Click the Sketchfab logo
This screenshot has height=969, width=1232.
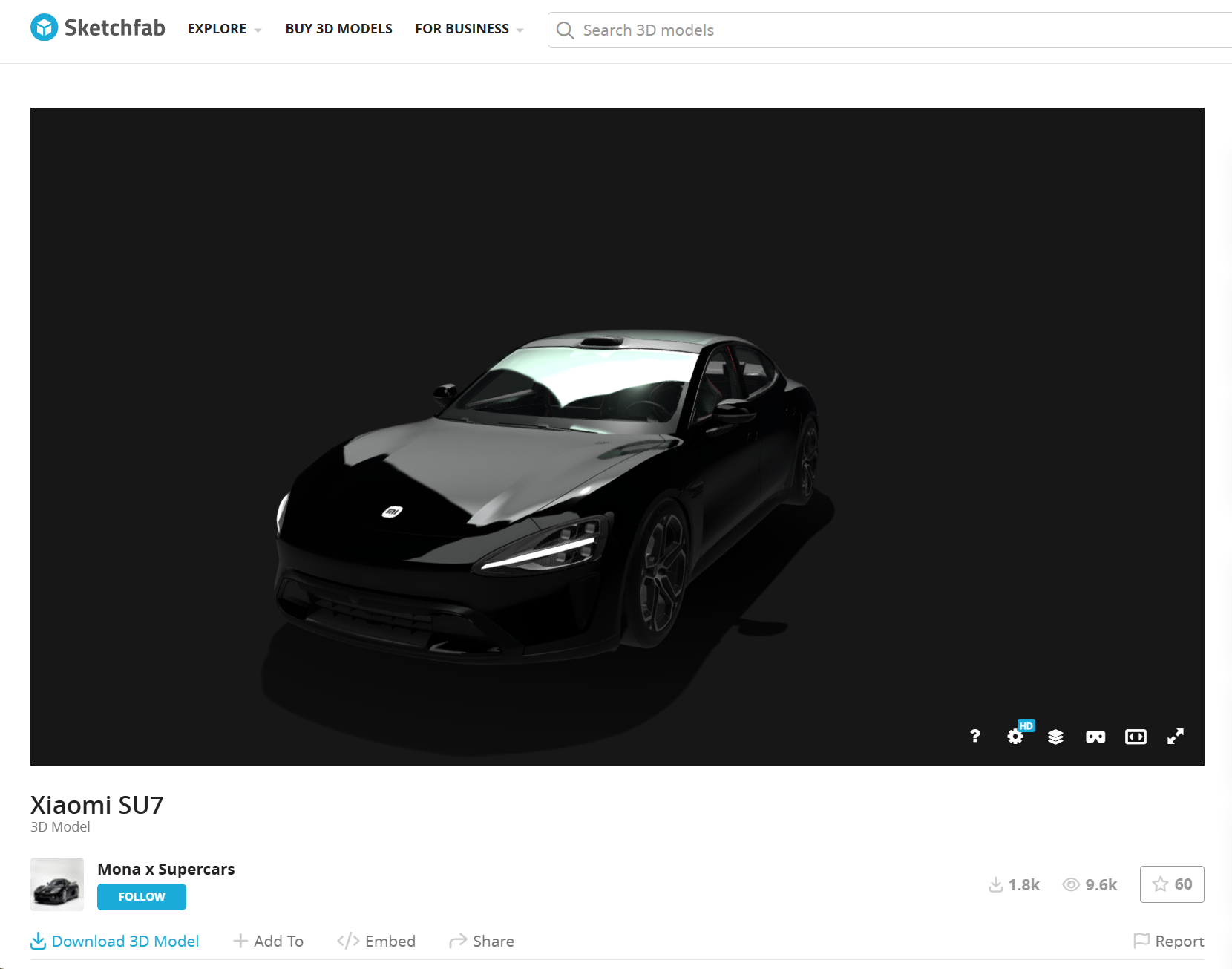98,28
